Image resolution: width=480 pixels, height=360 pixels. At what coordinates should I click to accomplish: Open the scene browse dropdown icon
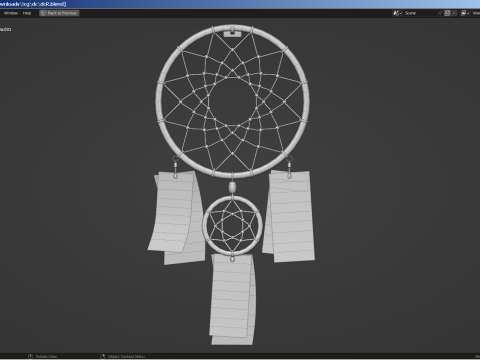tap(397, 13)
